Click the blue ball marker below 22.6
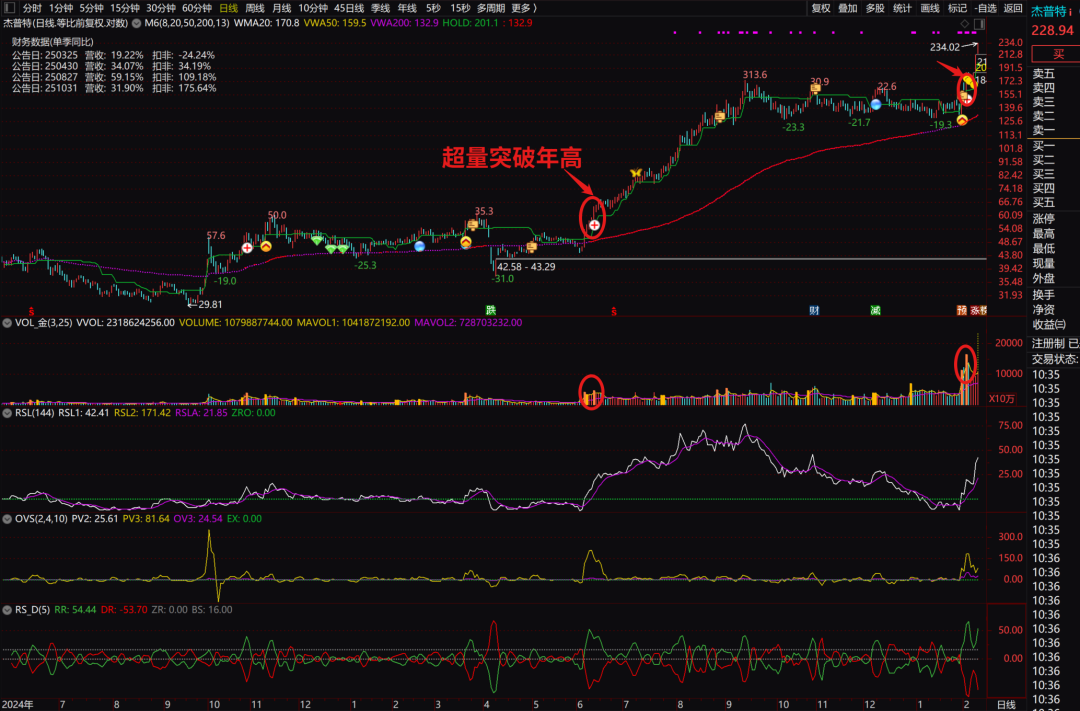The width and height of the screenshot is (1080, 711). [x=875, y=105]
